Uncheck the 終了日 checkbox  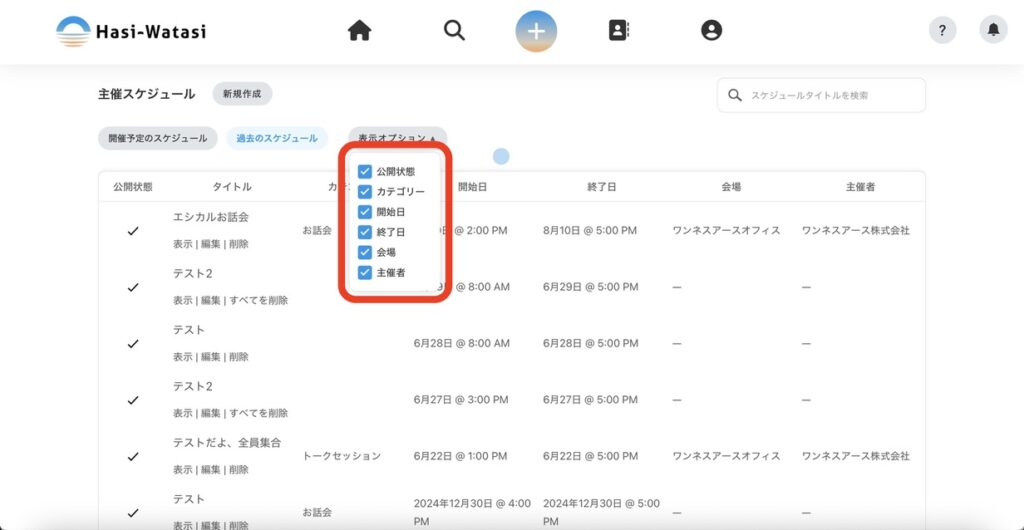[365, 232]
